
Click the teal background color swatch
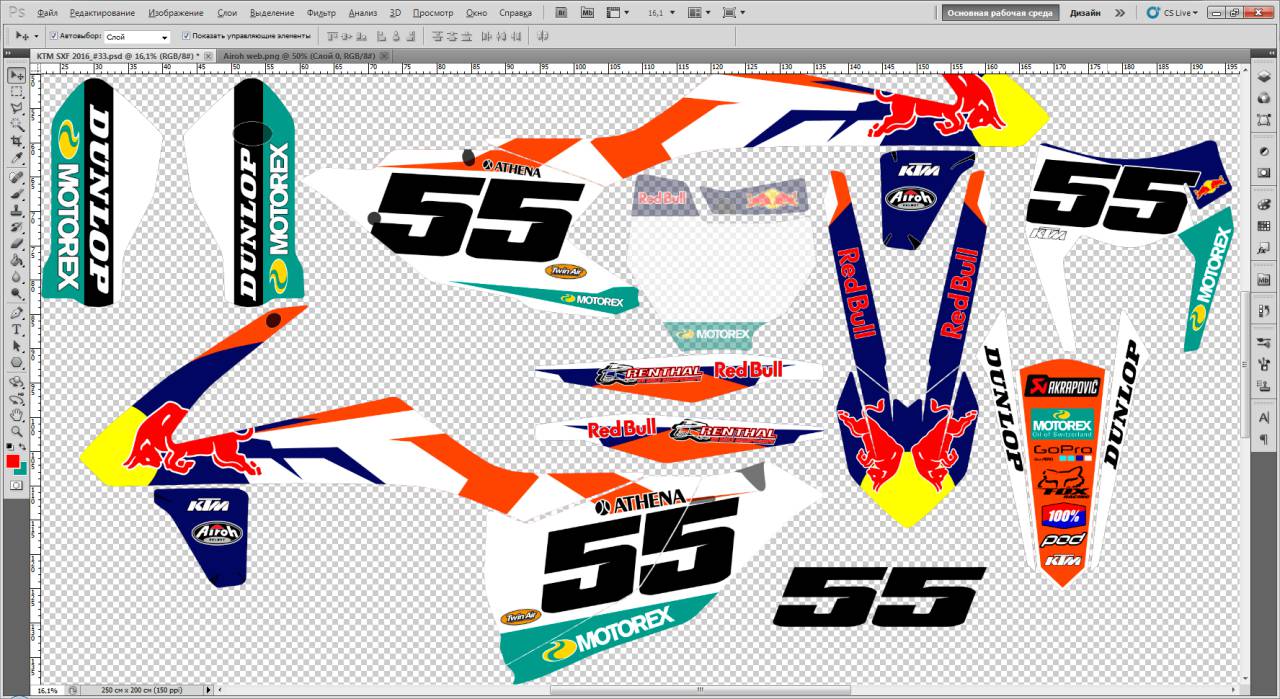coord(21,468)
